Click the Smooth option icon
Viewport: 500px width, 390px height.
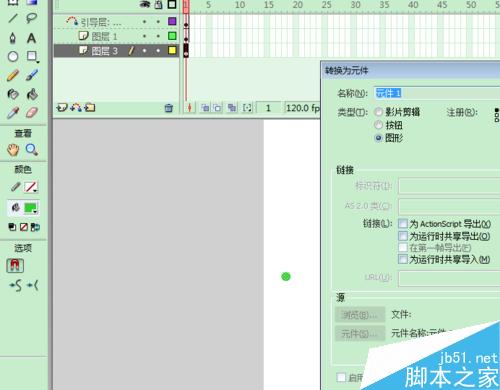click(15, 285)
